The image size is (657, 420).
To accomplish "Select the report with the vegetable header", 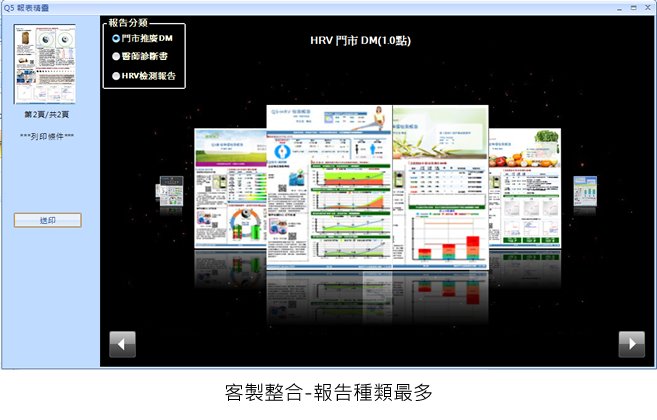I will point(528,185).
